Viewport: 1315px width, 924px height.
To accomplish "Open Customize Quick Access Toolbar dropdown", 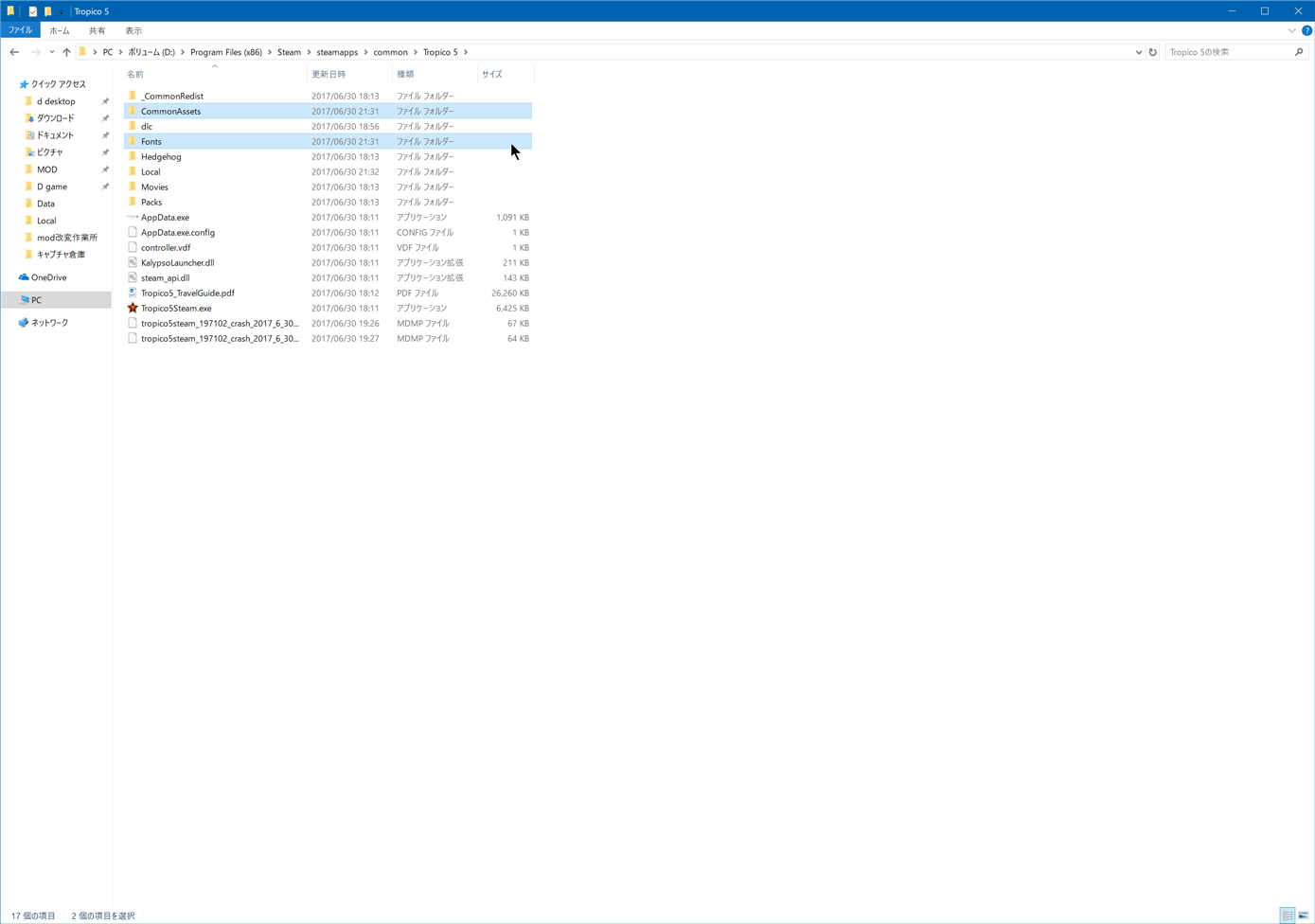I will click(x=61, y=11).
